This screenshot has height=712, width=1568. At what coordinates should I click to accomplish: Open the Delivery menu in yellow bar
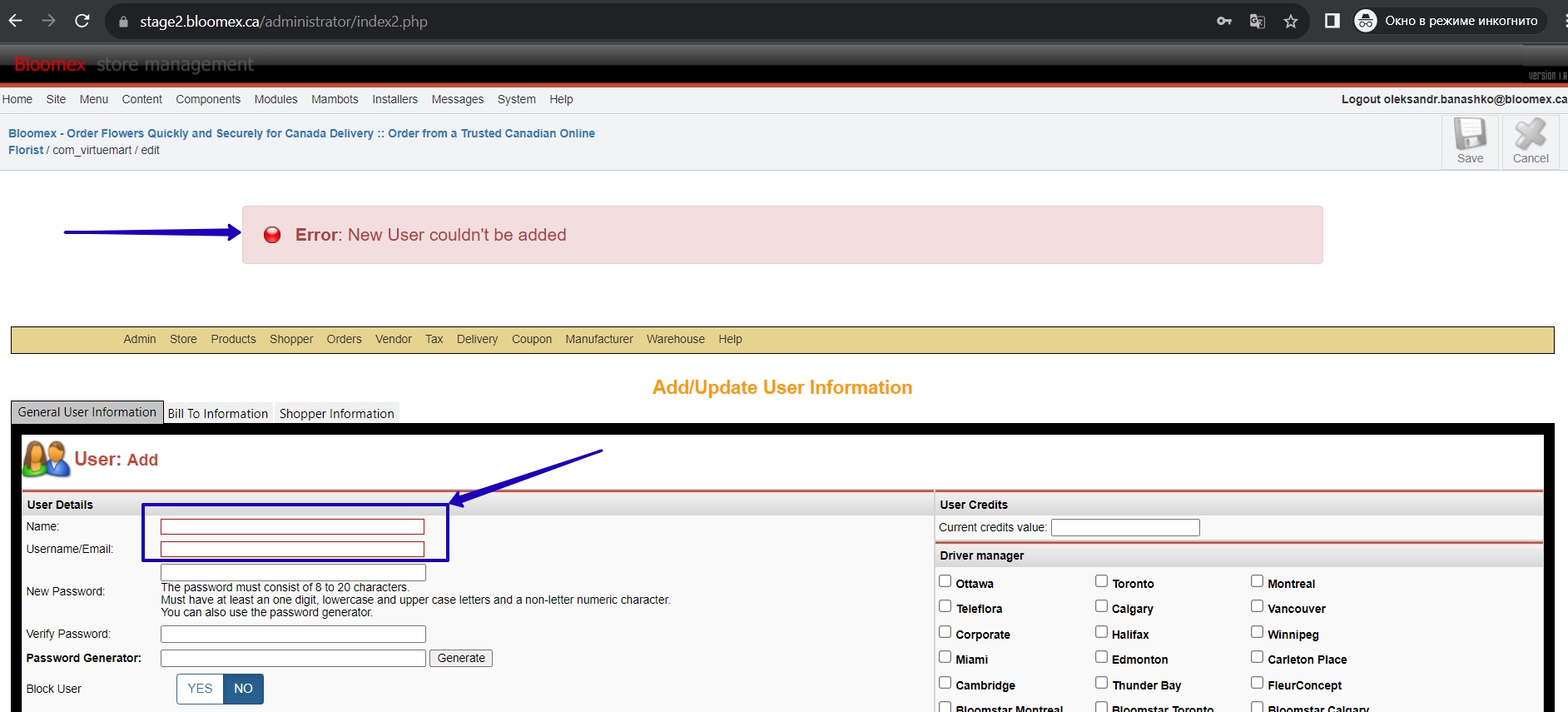477,339
